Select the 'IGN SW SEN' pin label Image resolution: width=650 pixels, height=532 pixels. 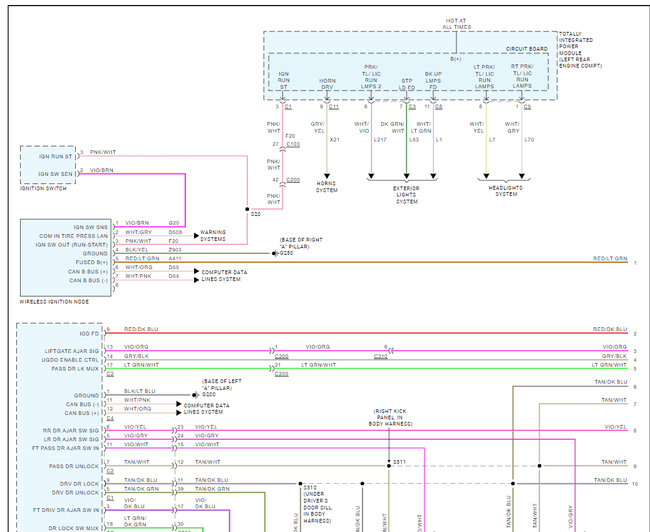pyautogui.click(x=55, y=174)
